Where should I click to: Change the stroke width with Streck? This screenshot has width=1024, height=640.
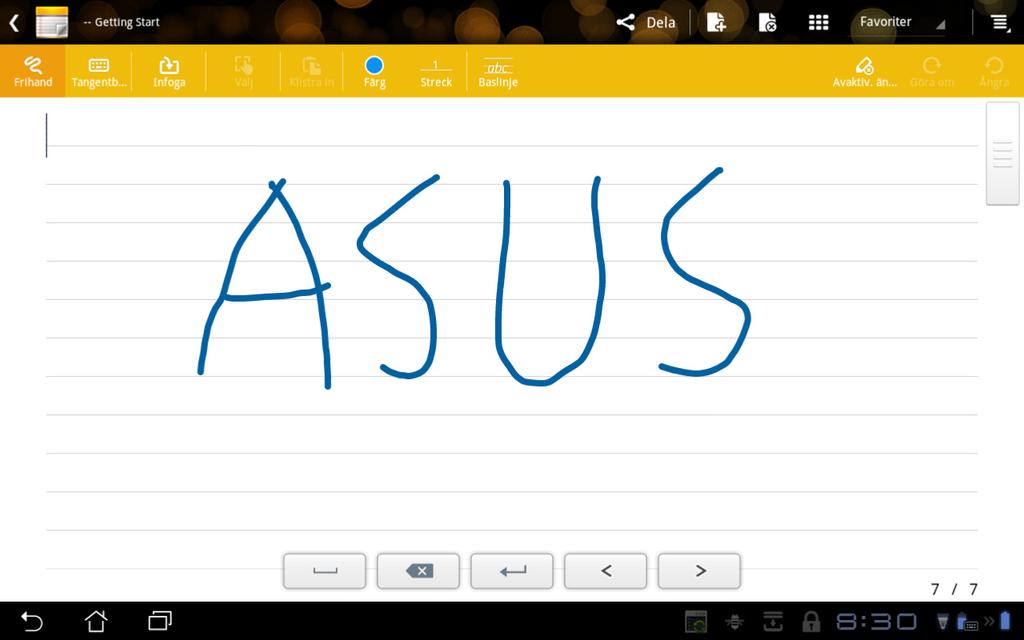pyautogui.click(x=436, y=72)
